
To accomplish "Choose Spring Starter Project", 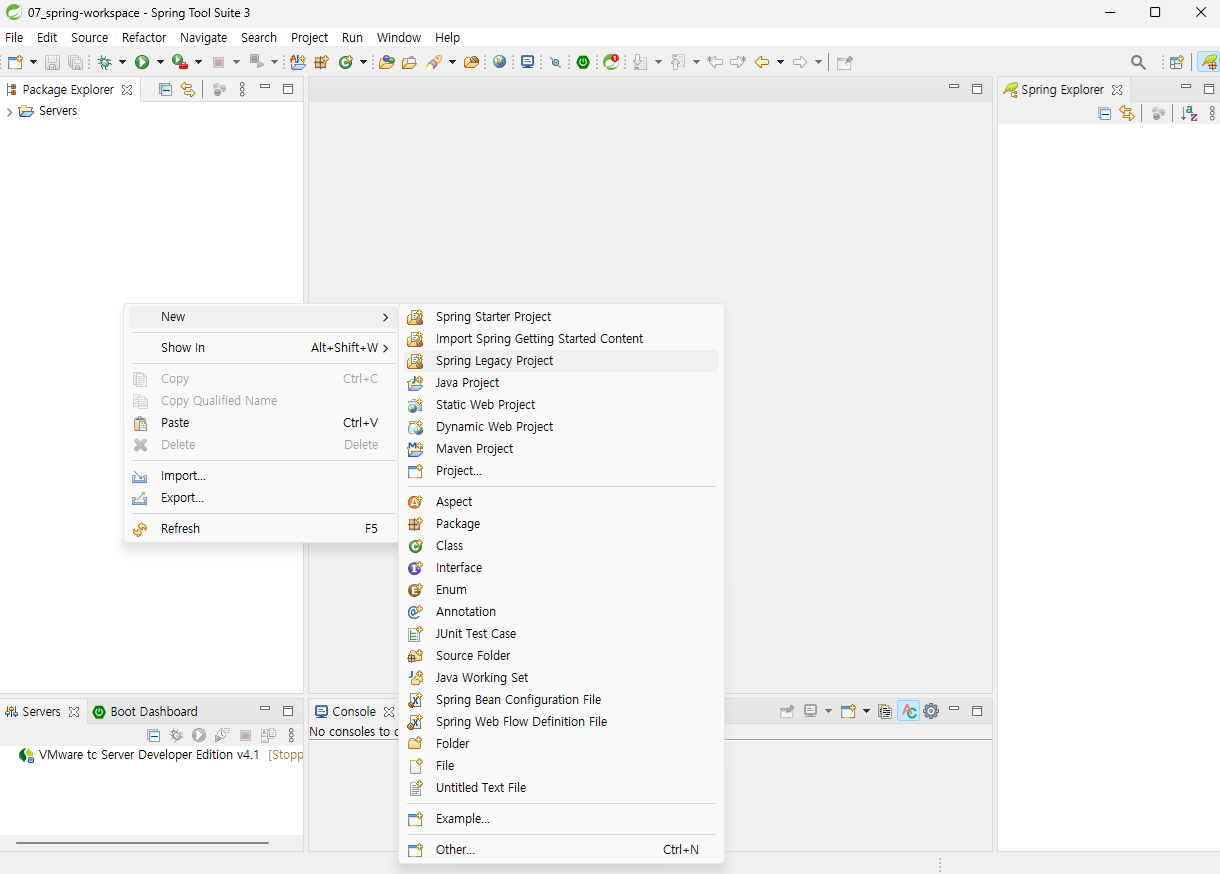I will tap(561, 317).
